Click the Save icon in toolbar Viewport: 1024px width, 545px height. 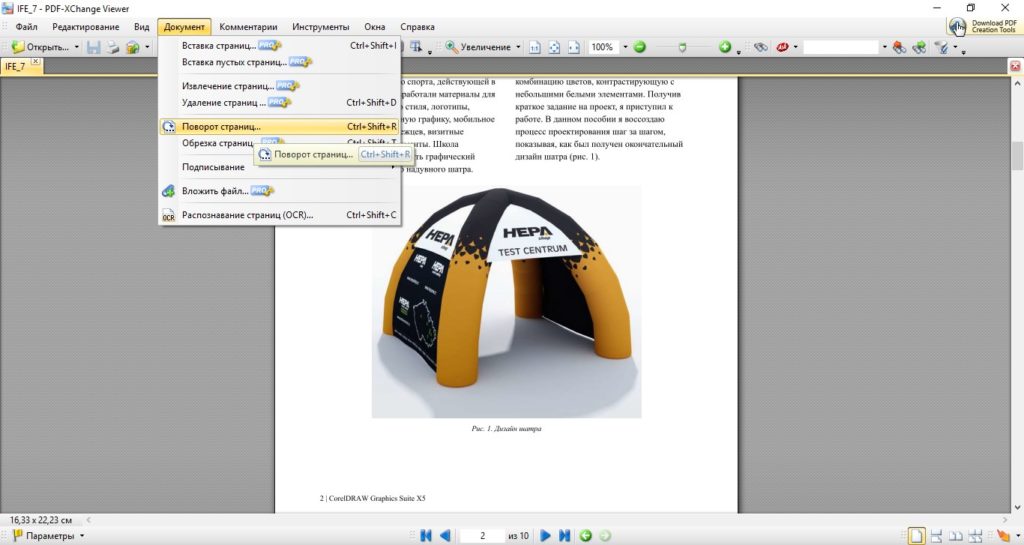pyautogui.click(x=93, y=47)
